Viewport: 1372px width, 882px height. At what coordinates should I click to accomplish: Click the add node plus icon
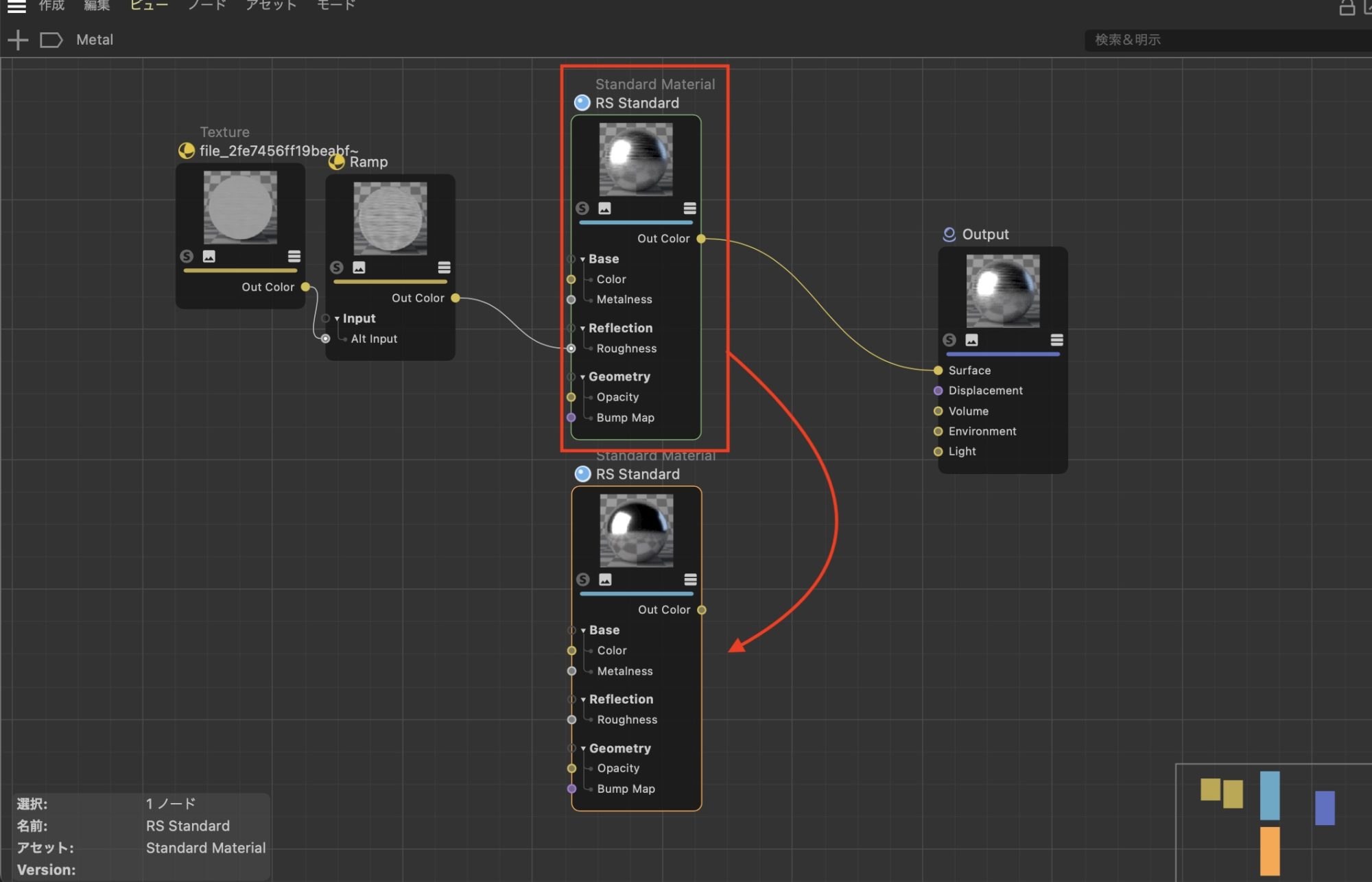click(18, 40)
